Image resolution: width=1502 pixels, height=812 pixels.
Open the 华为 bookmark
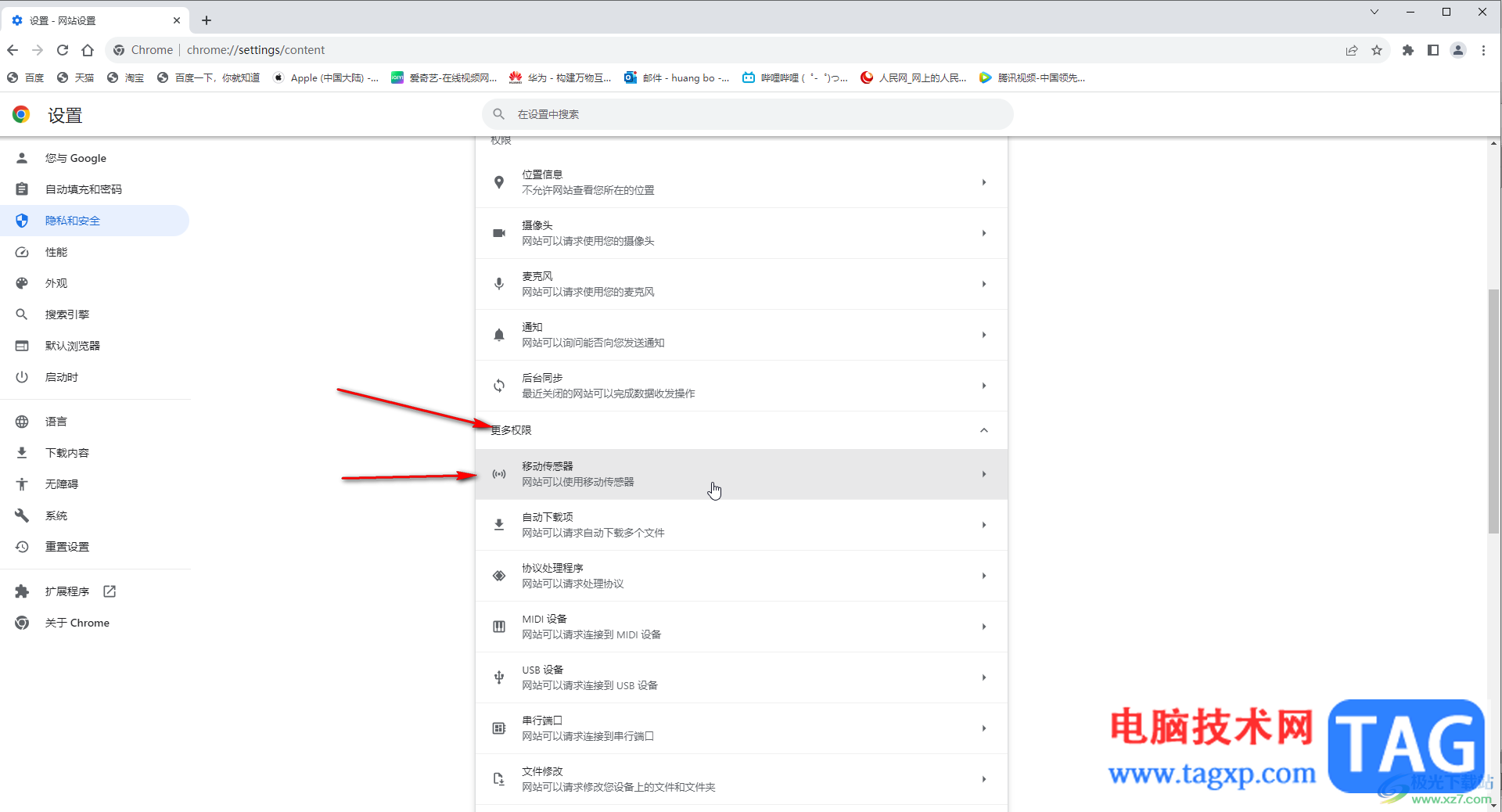click(561, 77)
